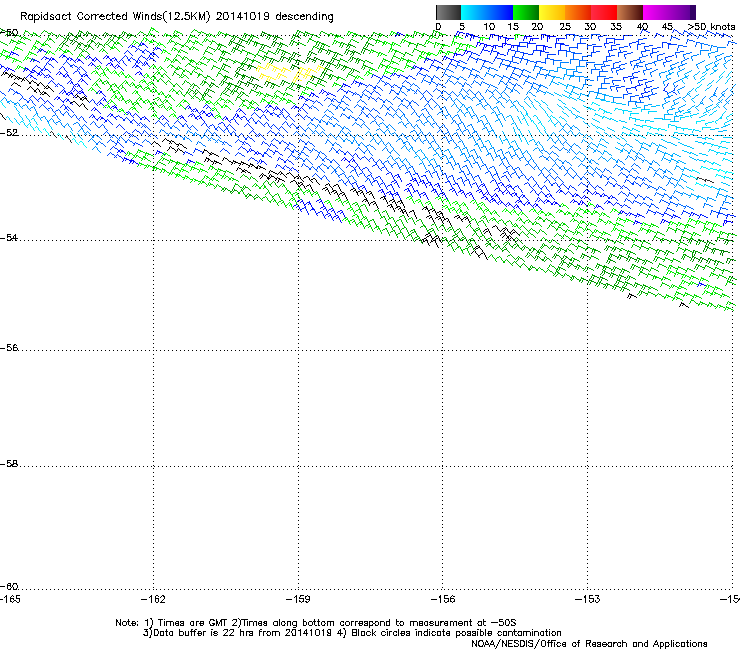
Task: Click the date '20141019 descending' in title
Action: pos(275,17)
